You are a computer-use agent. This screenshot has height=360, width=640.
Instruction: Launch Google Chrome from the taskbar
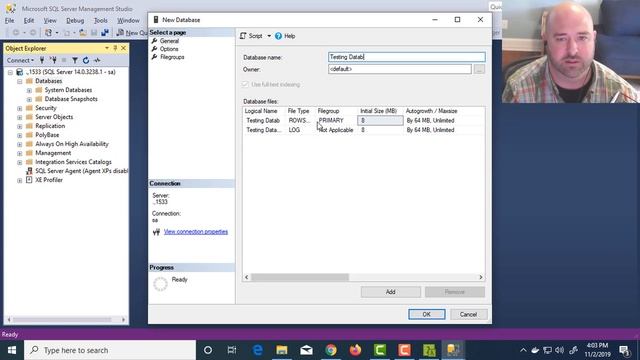click(x=331, y=350)
